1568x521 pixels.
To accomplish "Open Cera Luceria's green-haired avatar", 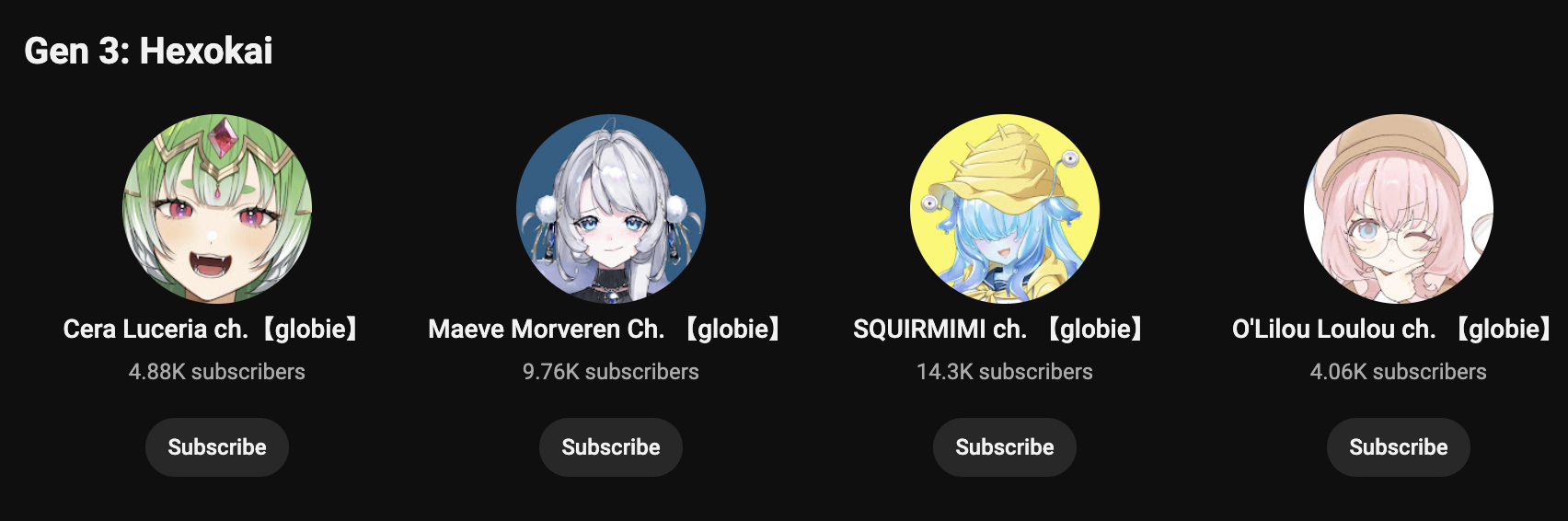I will tap(217, 209).
